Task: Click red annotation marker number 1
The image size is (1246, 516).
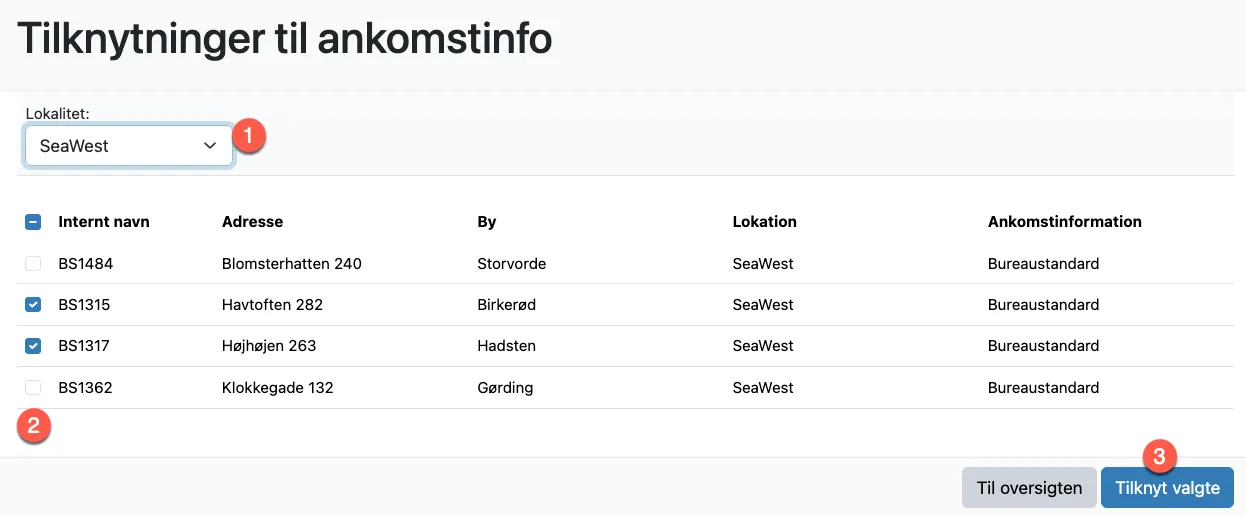Action: click(x=249, y=133)
